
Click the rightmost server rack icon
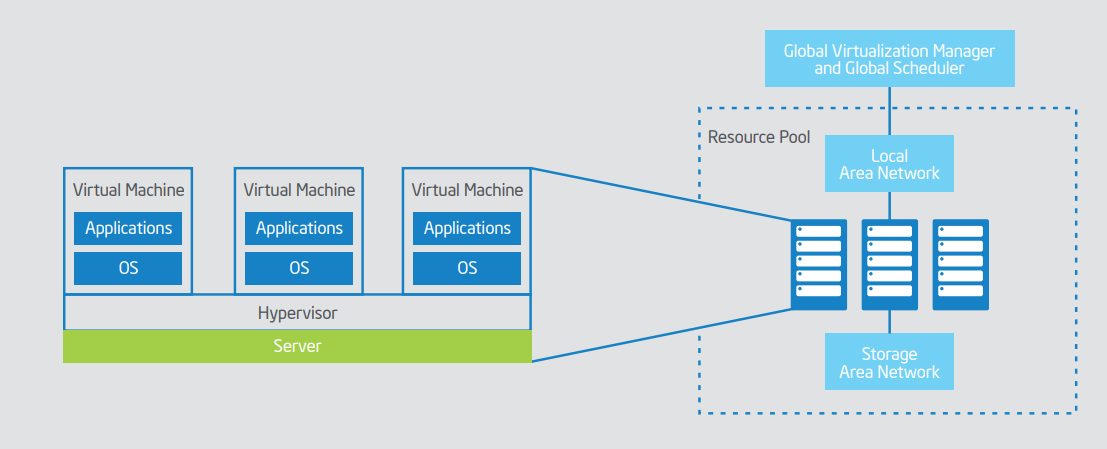(x=961, y=265)
